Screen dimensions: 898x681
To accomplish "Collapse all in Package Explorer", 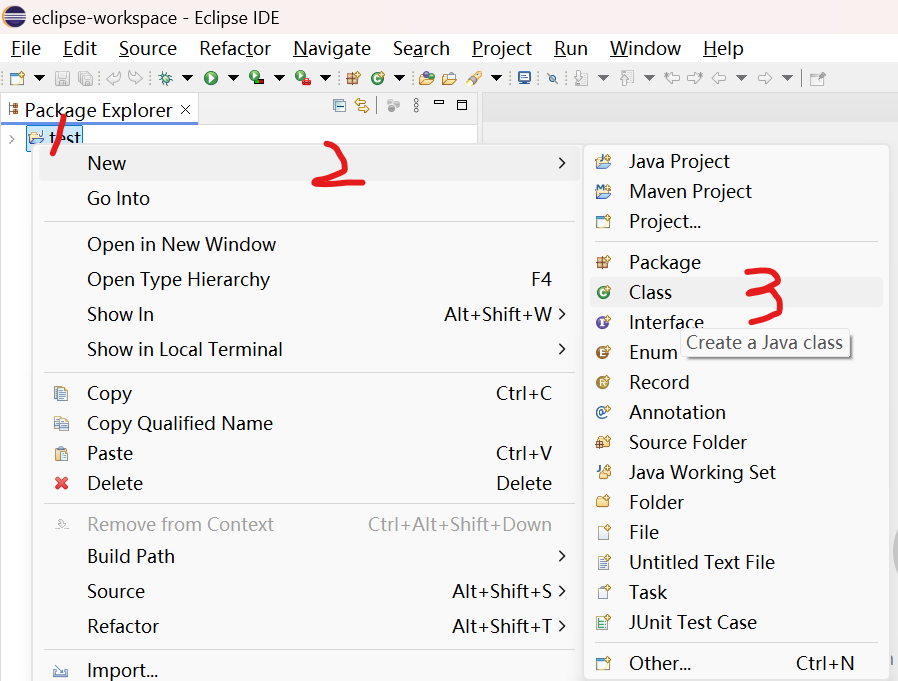I will point(339,105).
